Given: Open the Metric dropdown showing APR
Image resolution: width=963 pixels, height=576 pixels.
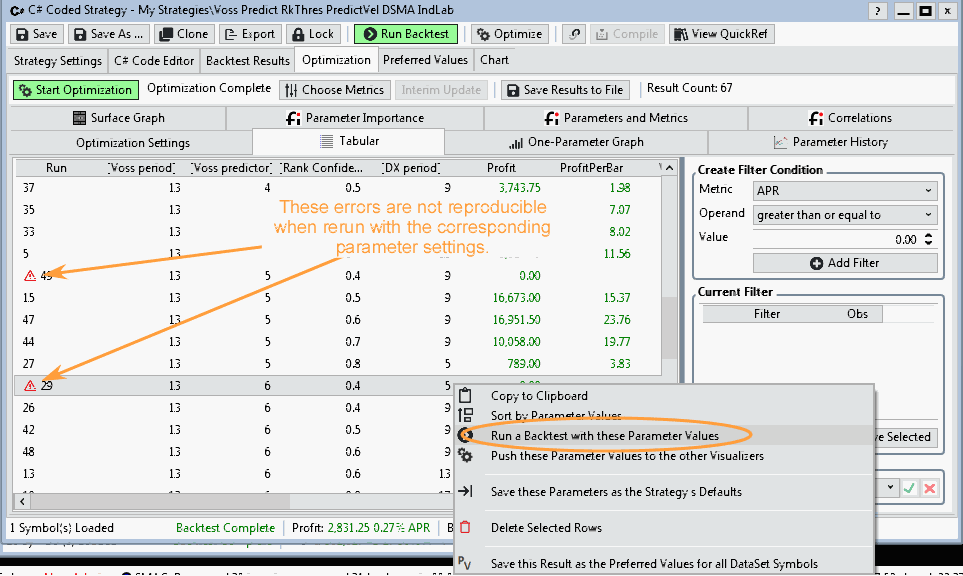Looking at the screenshot, I should pos(845,190).
